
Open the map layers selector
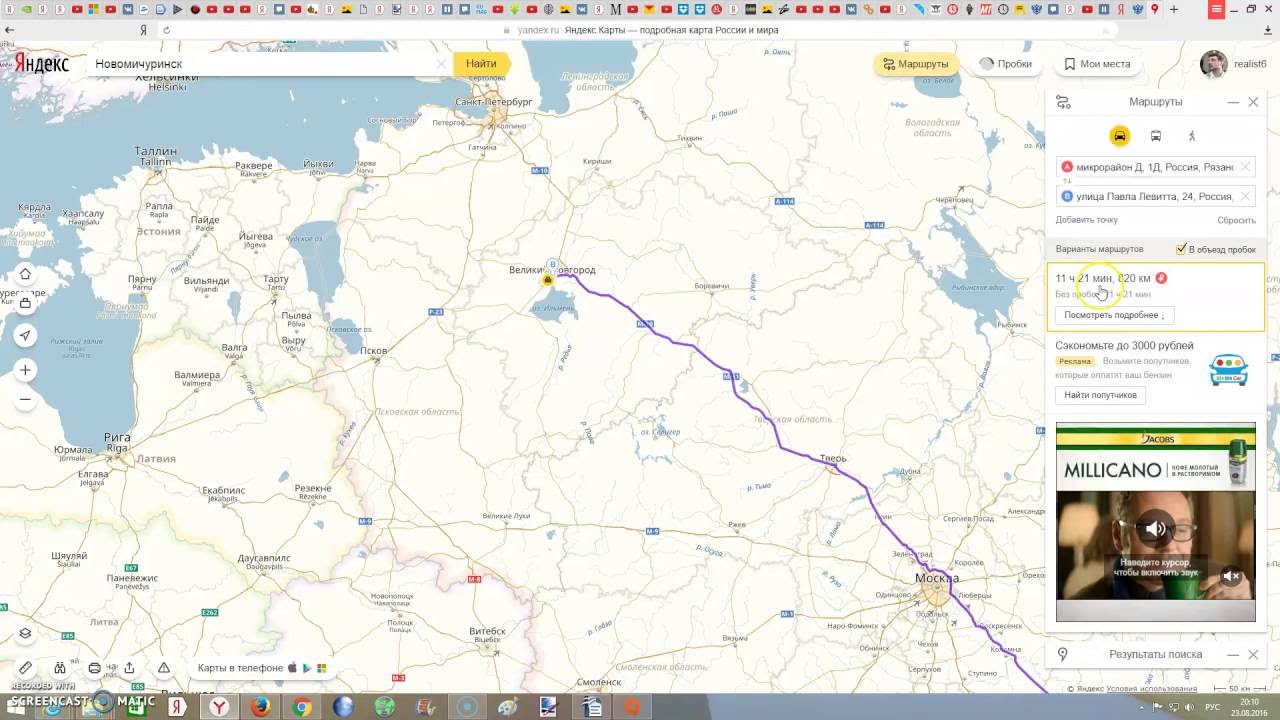point(25,633)
